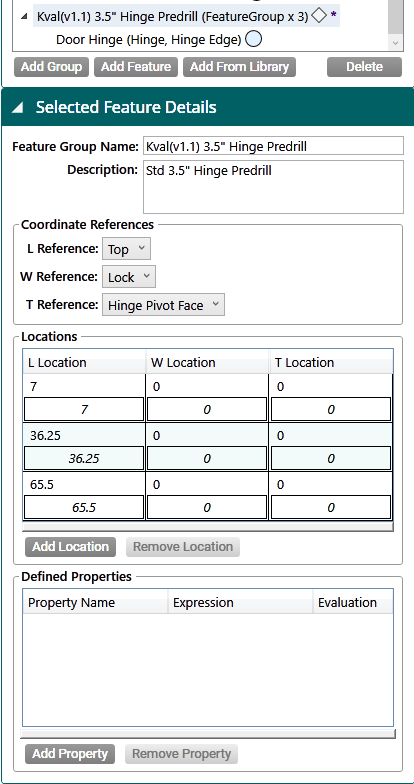Edit L Location field with italic 36.25
The width and height of the screenshot is (414, 784).
pos(84,458)
